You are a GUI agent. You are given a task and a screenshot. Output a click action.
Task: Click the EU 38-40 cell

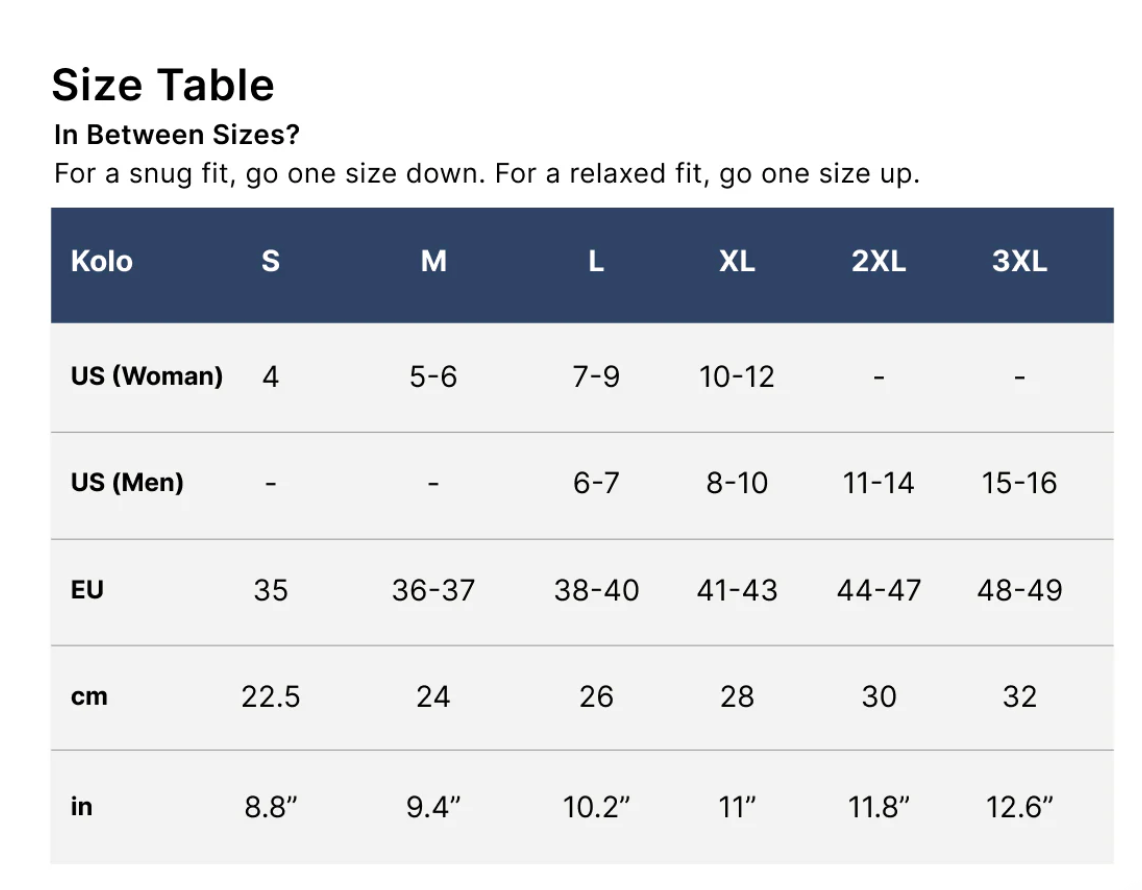click(x=596, y=590)
